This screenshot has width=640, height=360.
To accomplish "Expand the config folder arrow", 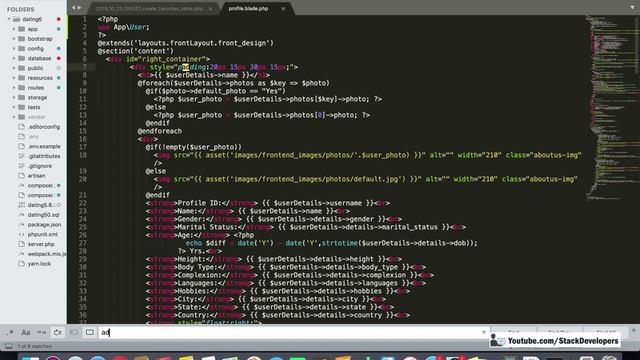I will tap(14, 49).
